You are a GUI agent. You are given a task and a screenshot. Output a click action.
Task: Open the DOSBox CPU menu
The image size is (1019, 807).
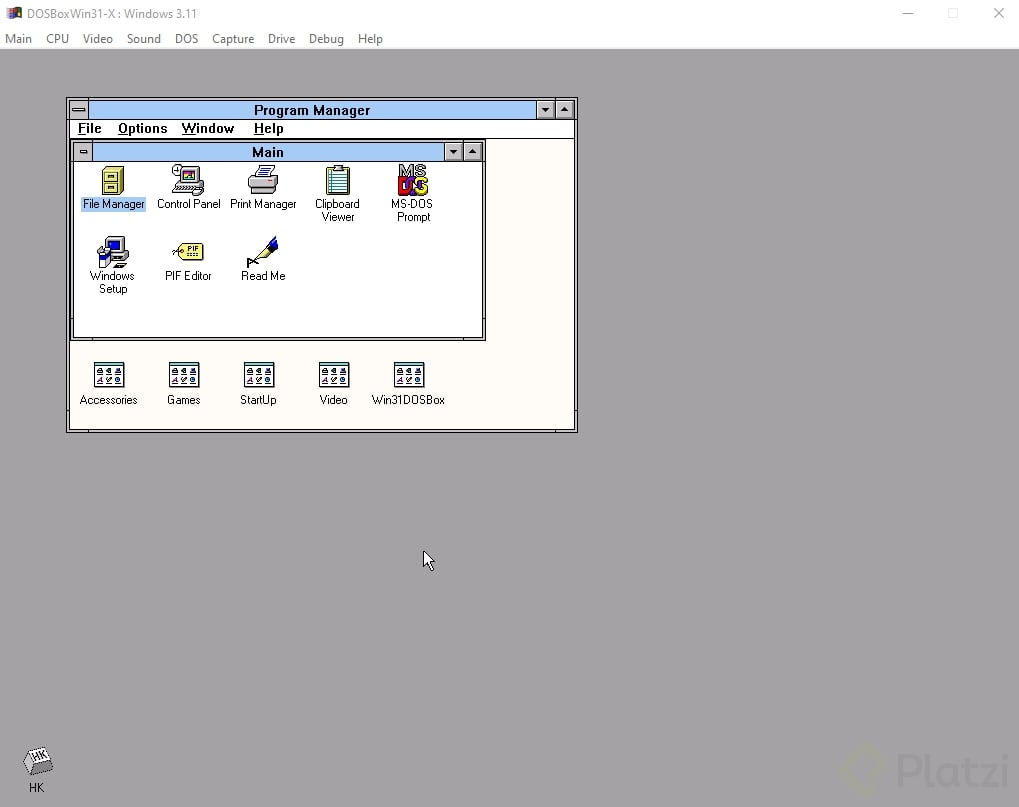coord(57,39)
